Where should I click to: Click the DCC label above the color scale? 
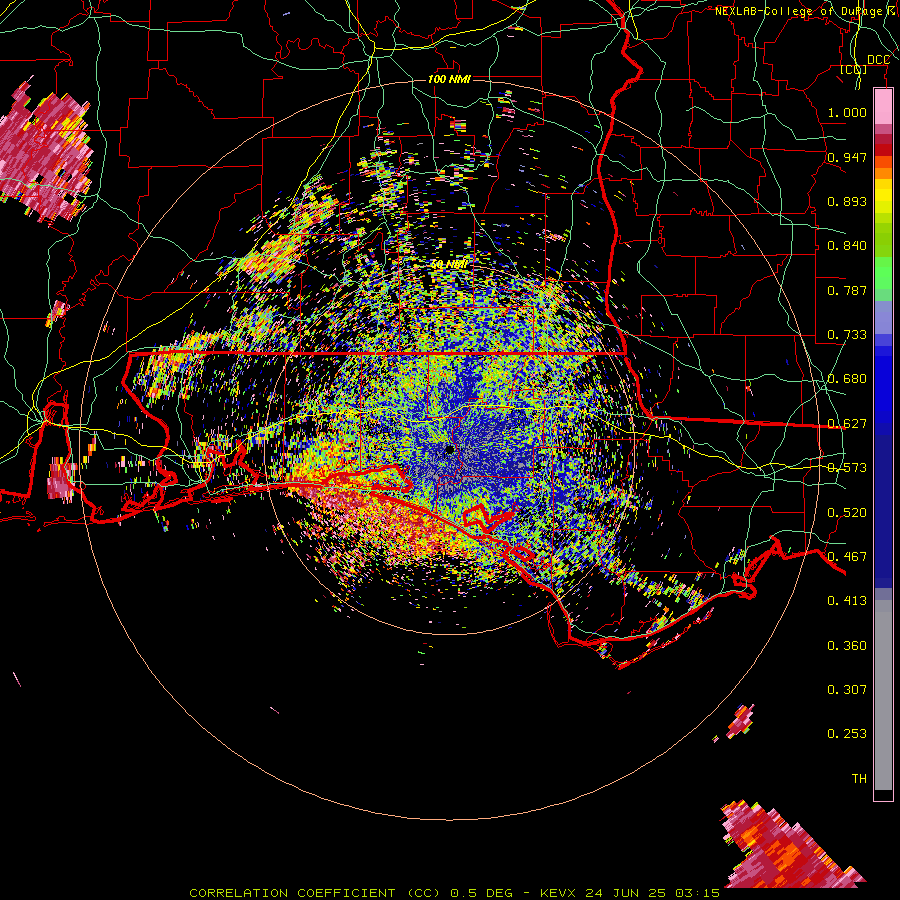(x=878, y=60)
